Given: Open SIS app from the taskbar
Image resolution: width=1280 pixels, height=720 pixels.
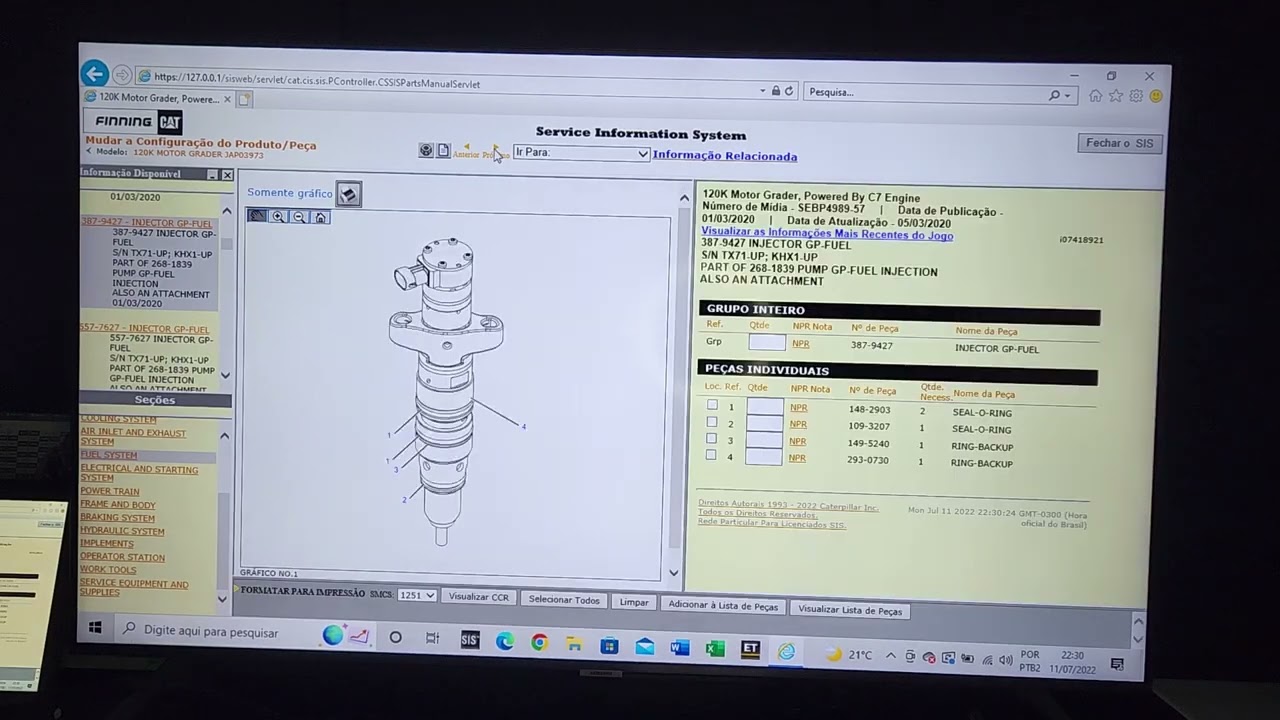Looking at the screenshot, I should click(x=470, y=640).
